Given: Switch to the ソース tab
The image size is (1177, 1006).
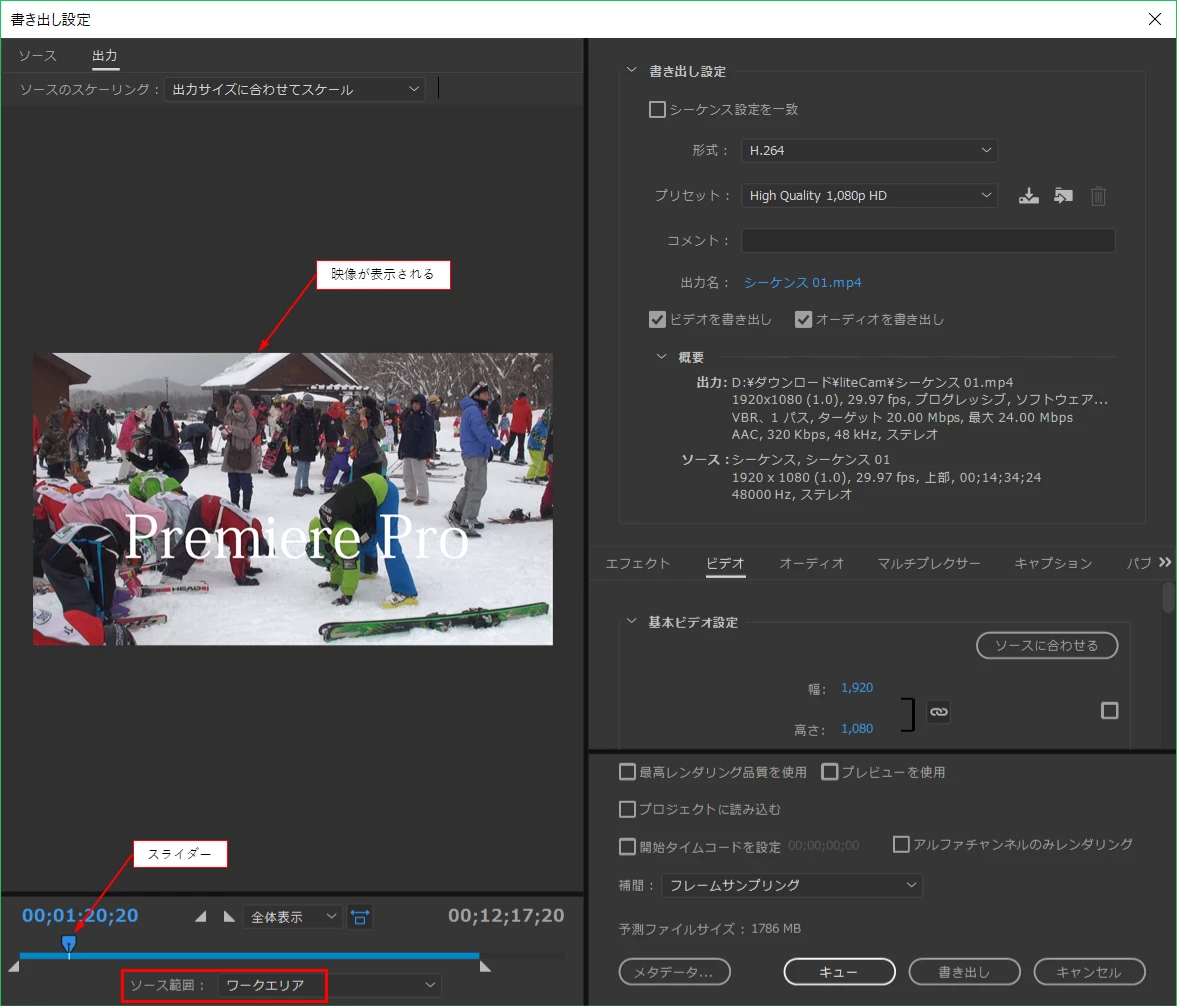Looking at the screenshot, I should pyautogui.click(x=38, y=56).
